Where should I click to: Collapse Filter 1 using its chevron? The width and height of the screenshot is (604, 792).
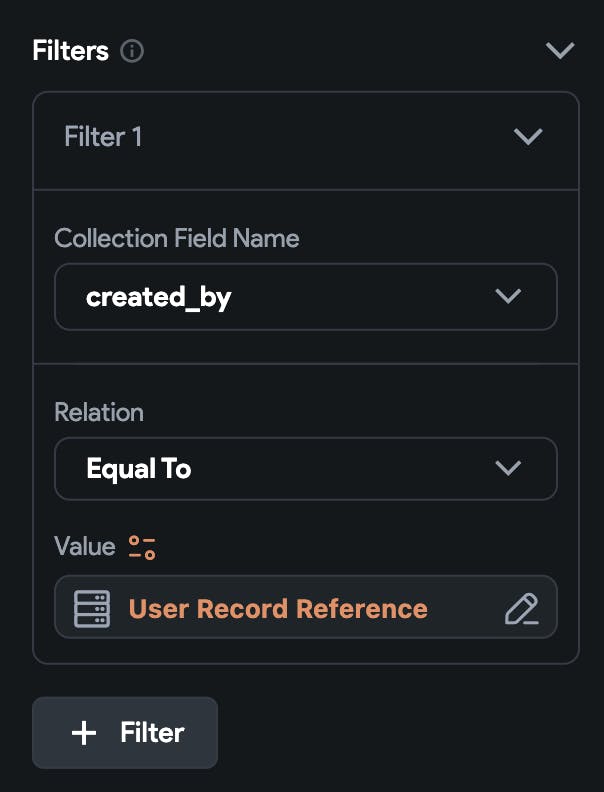click(x=527, y=137)
